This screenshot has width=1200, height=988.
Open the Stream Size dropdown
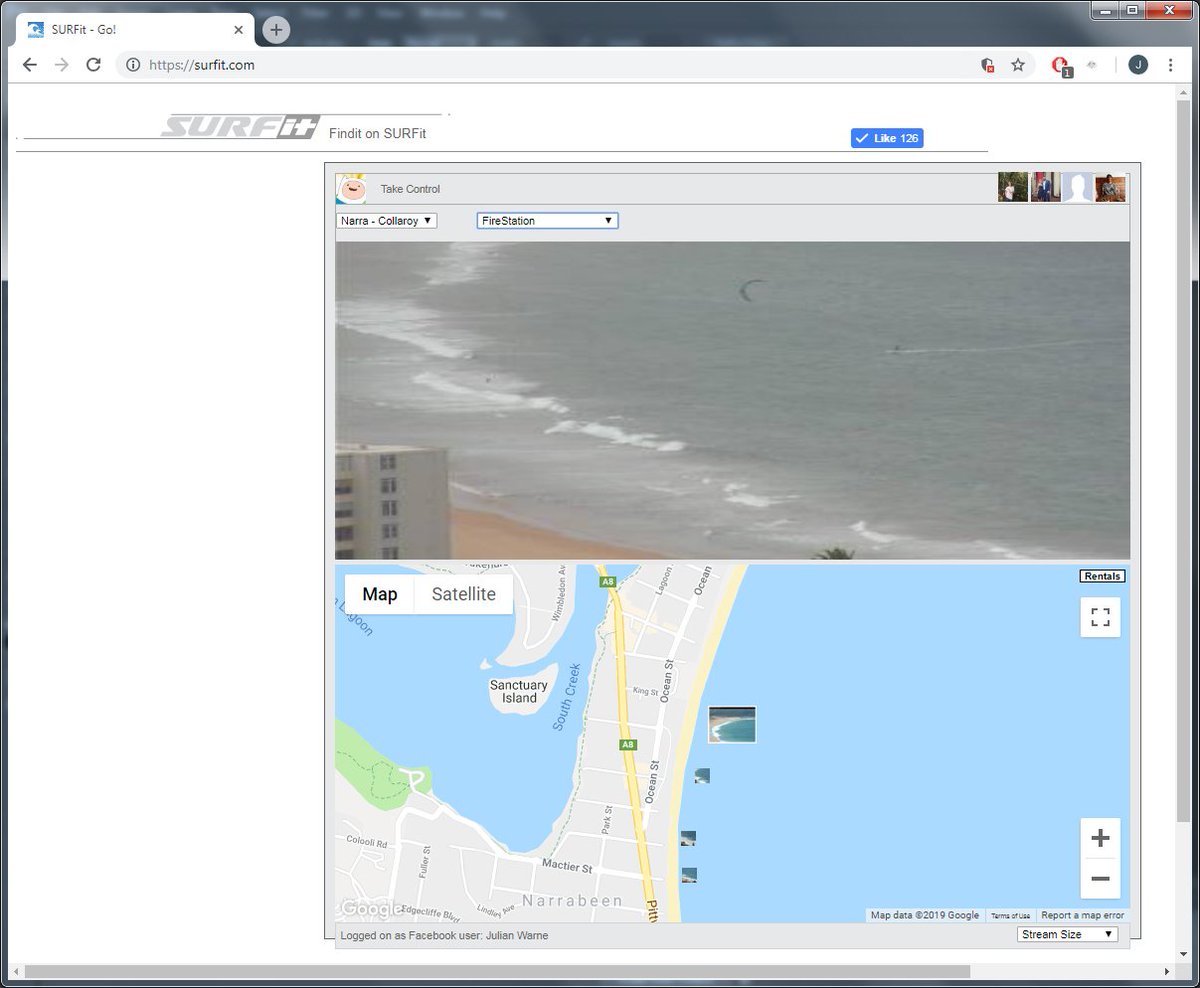1068,934
